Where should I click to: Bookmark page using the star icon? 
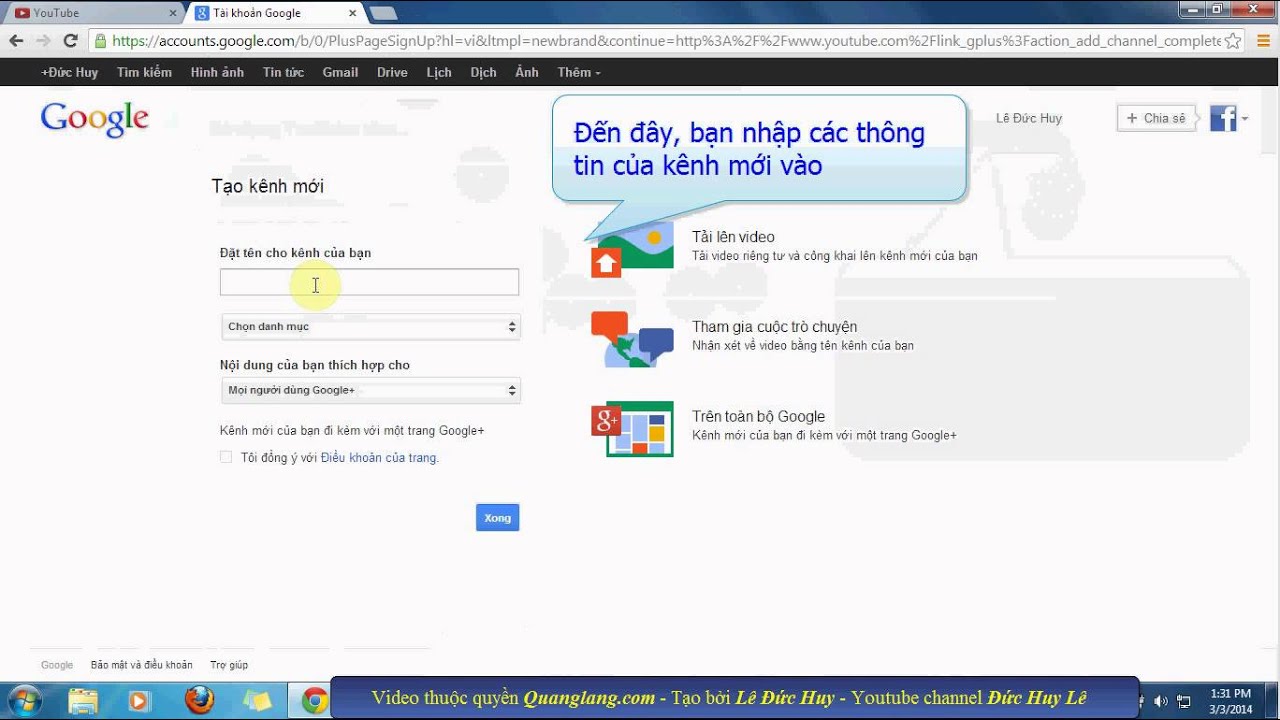click(1233, 41)
